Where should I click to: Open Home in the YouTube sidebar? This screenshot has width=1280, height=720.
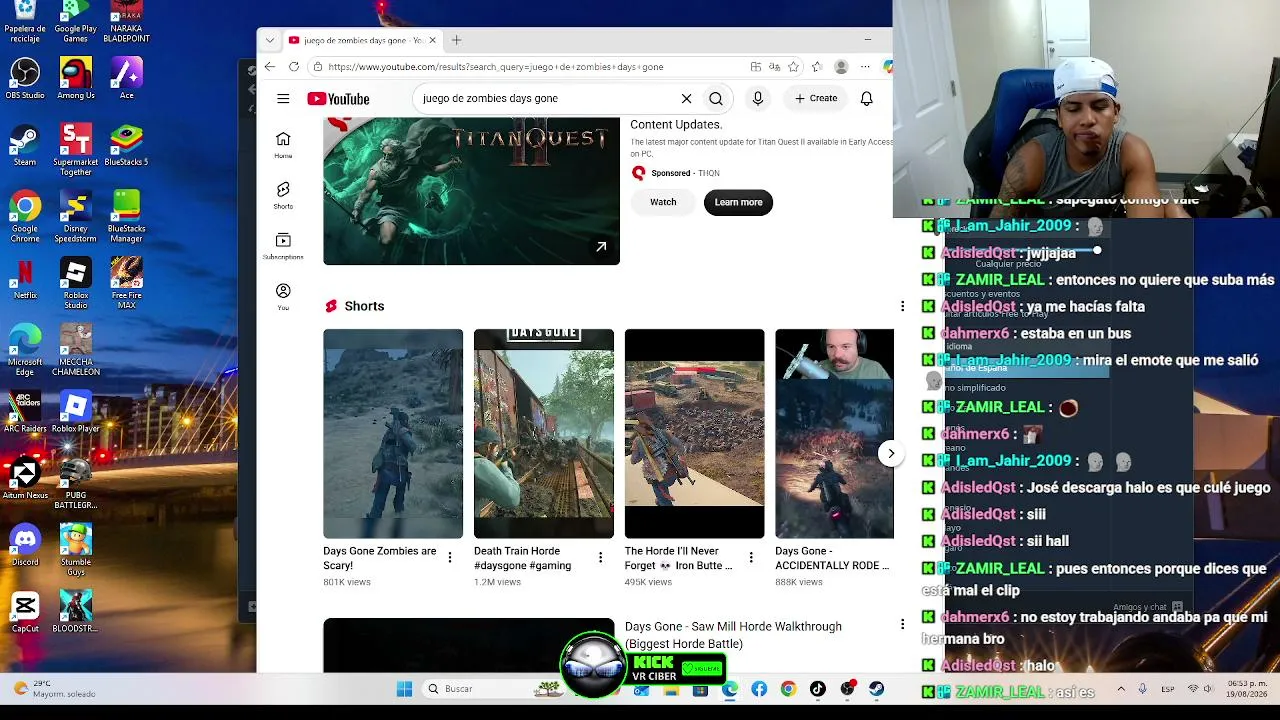(283, 145)
